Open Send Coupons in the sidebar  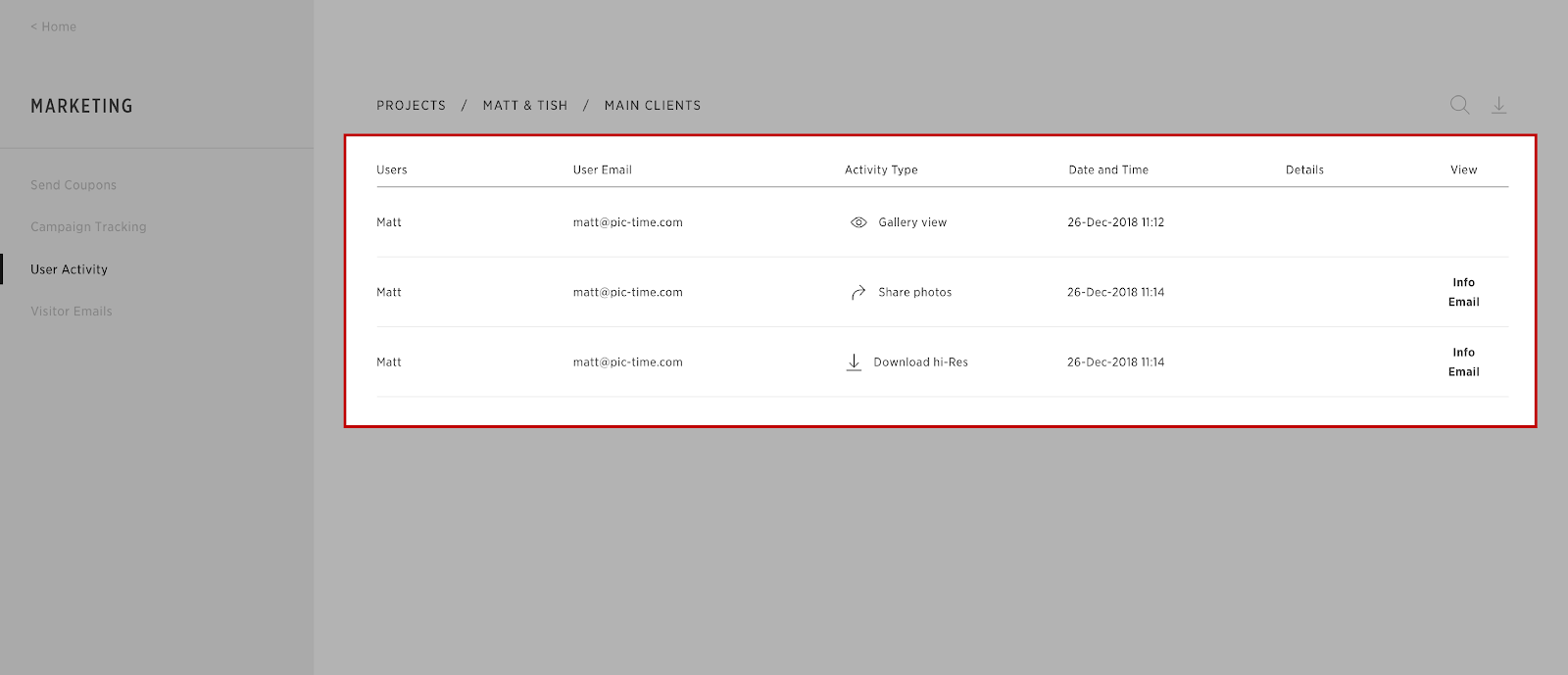[x=73, y=185]
